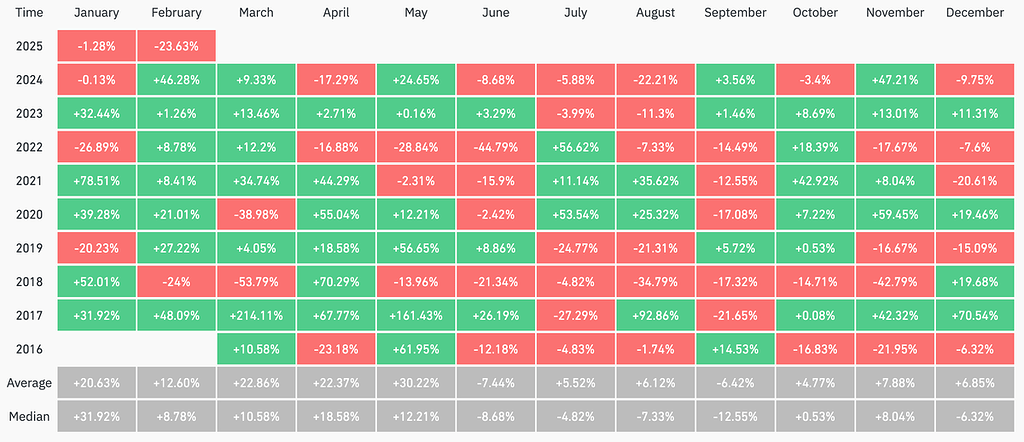
Task: Select the Time header cell
Action: [29, 13]
